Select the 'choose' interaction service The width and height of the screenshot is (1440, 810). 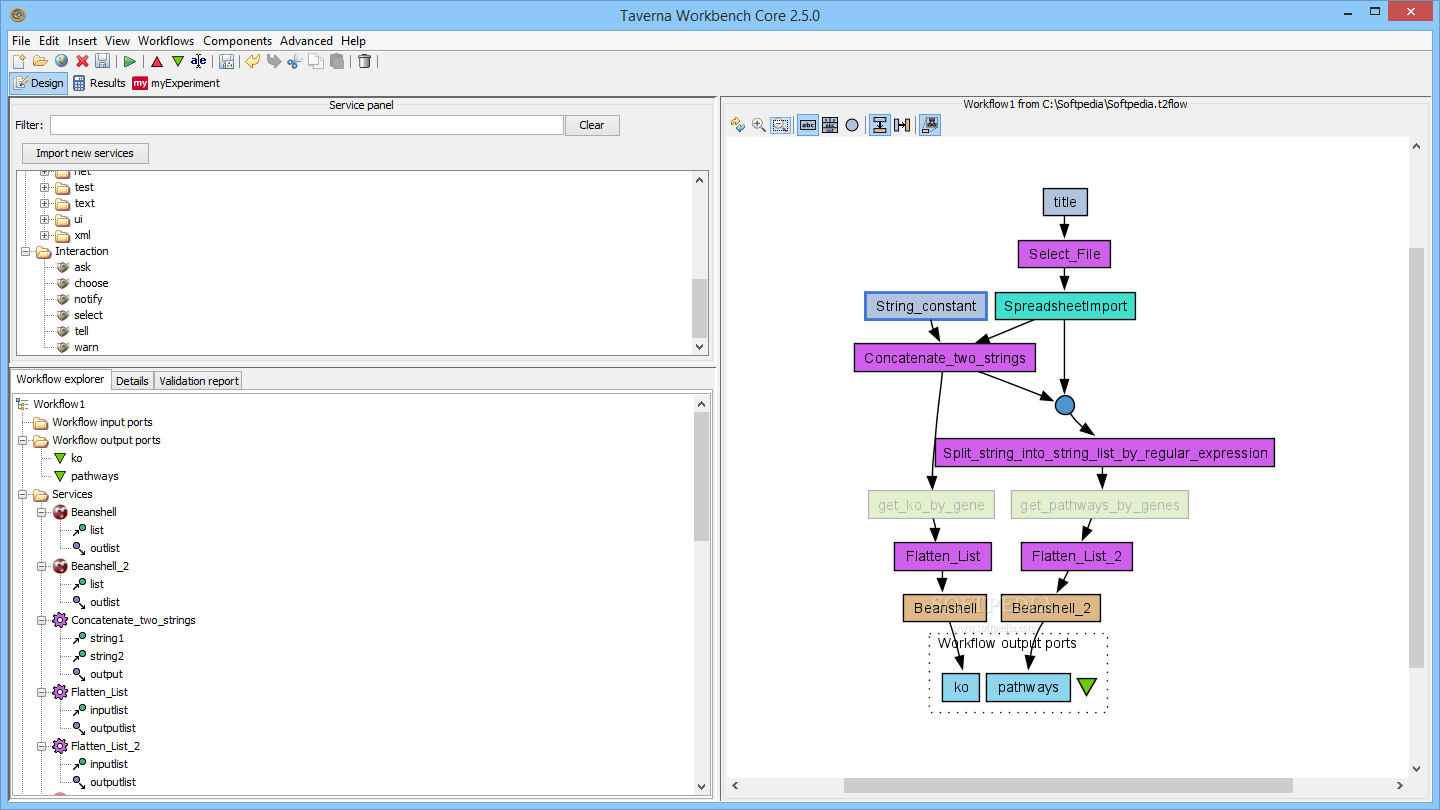91,283
